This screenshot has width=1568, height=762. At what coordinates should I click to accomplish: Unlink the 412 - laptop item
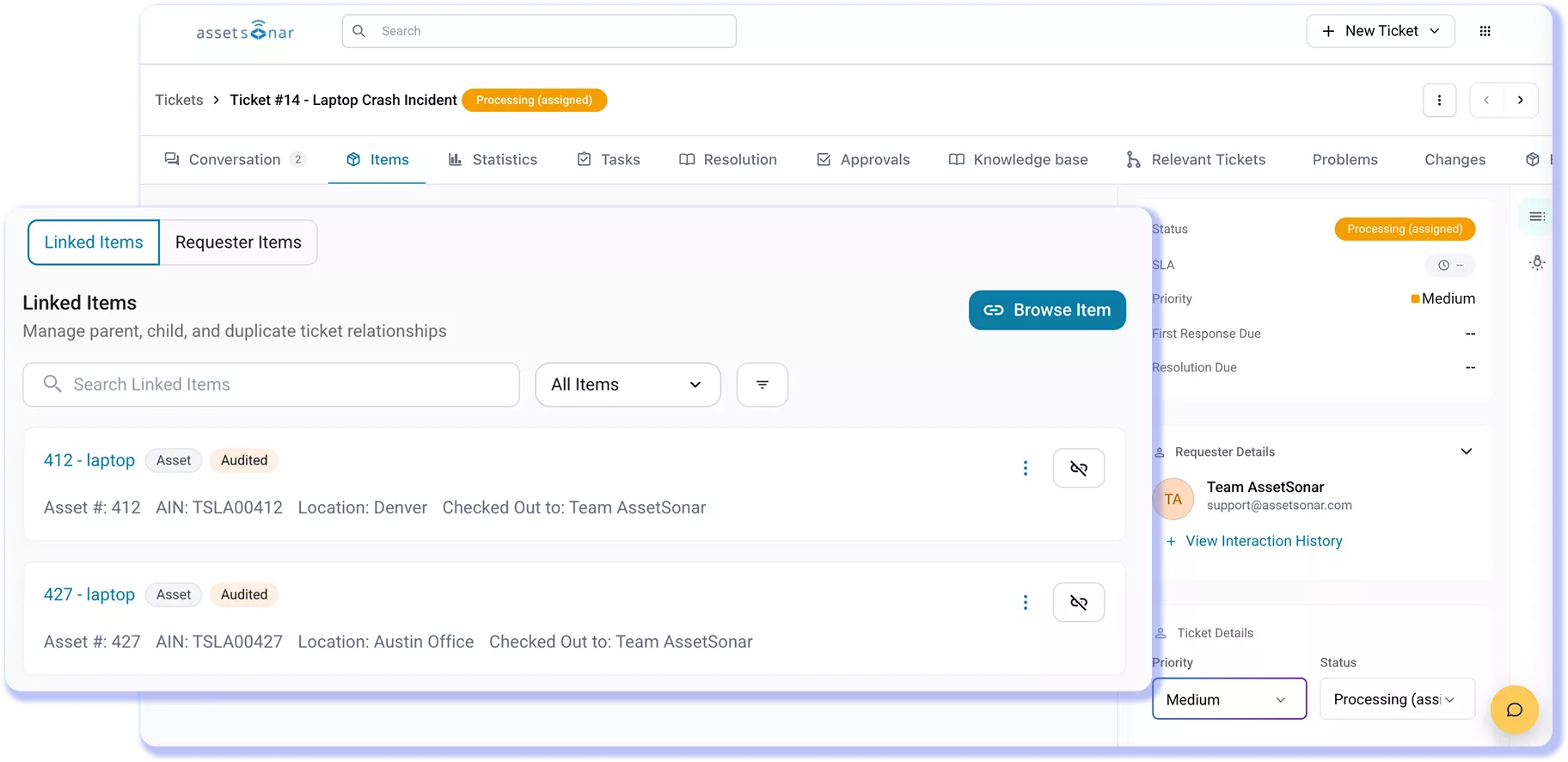coord(1078,468)
